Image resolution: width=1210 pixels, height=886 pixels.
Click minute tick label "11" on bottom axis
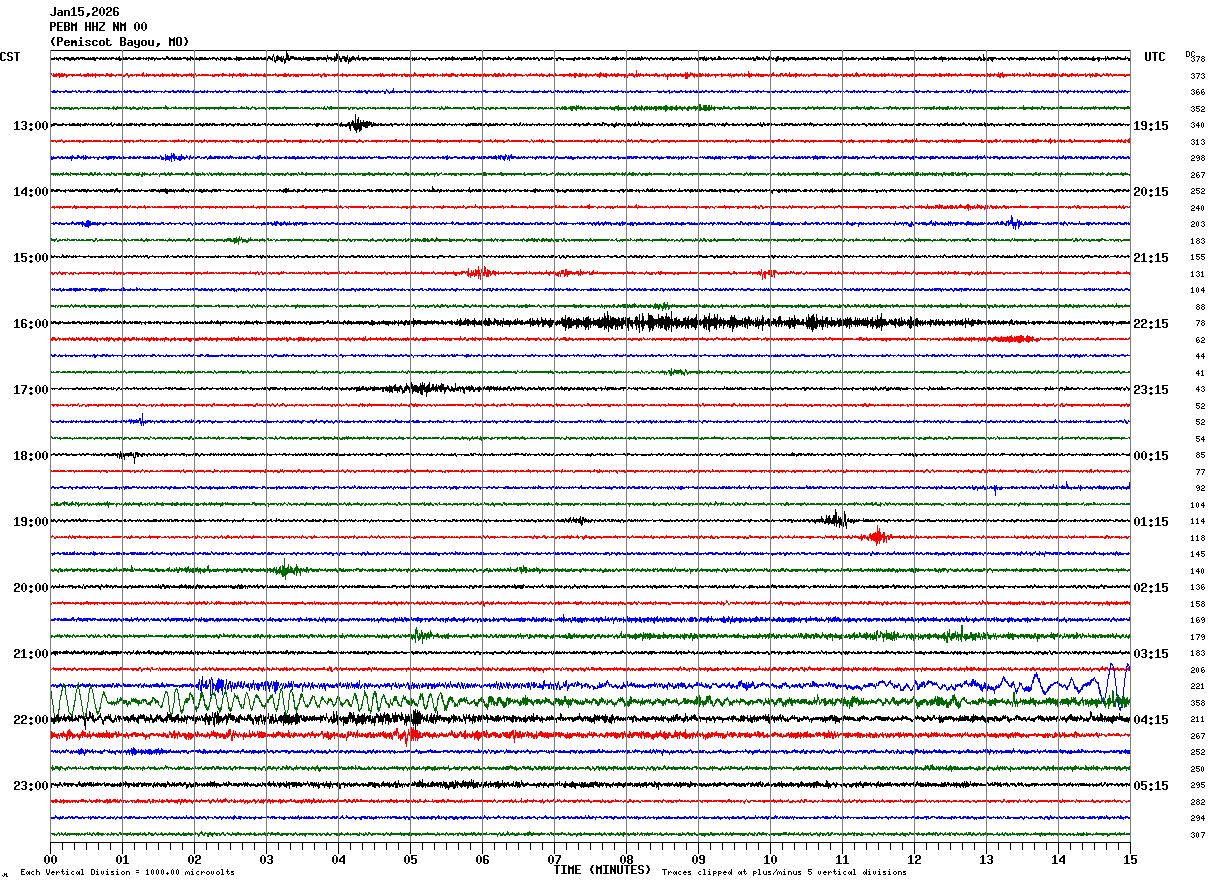click(x=842, y=860)
